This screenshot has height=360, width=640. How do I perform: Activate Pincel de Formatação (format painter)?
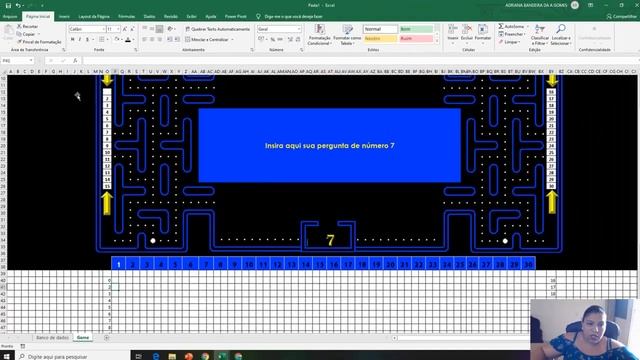pyautogui.click(x=39, y=42)
